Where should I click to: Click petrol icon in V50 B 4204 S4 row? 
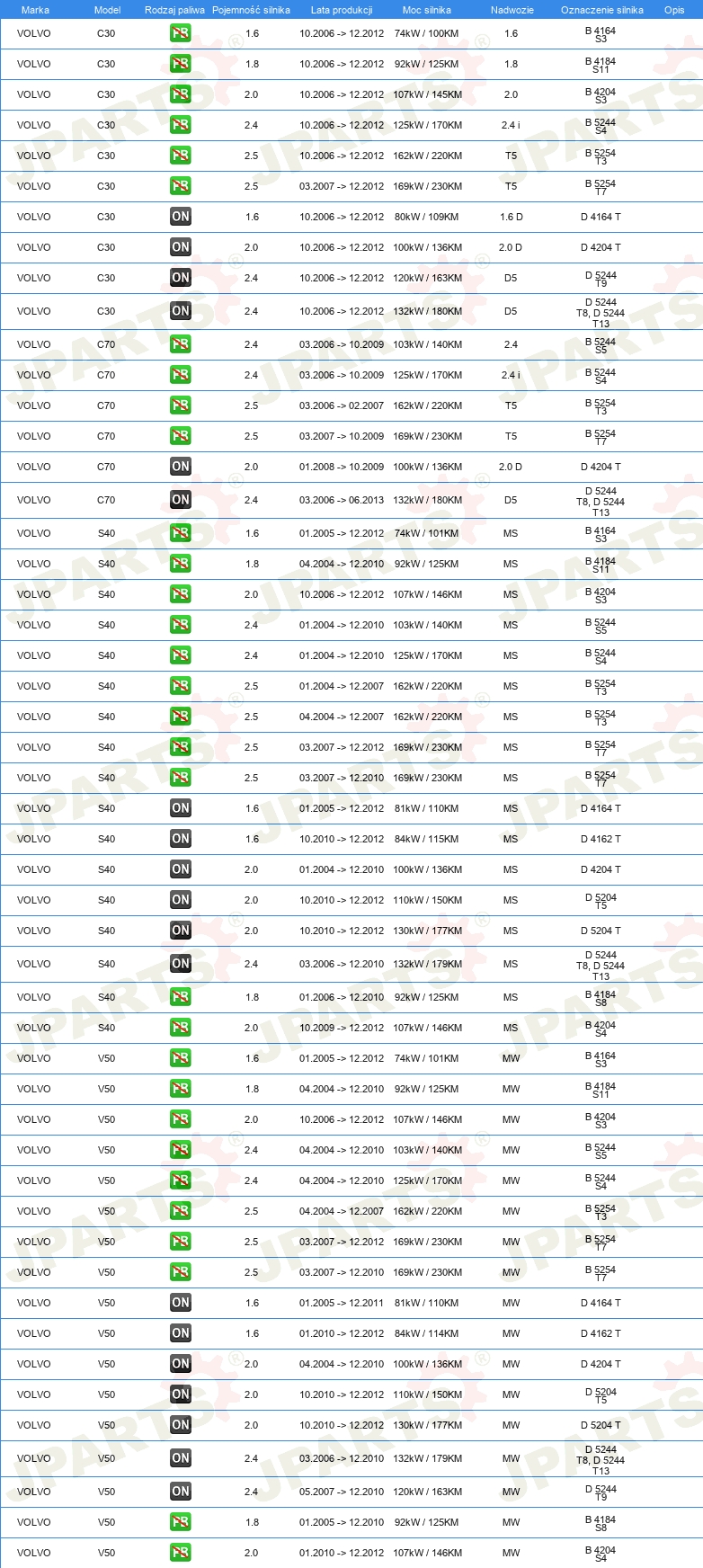(x=181, y=1553)
